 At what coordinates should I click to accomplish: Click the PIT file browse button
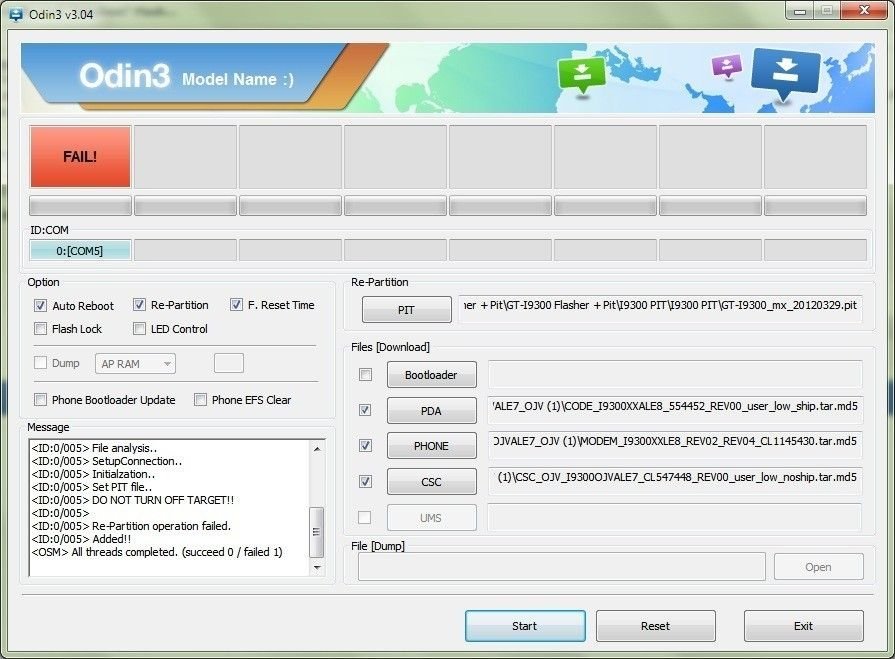click(406, 310)
